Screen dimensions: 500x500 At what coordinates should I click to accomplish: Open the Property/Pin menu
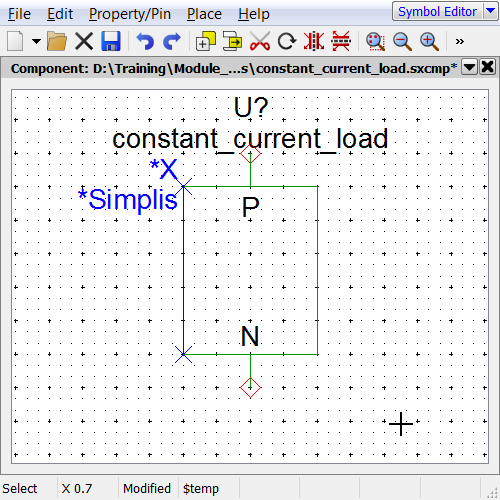click(x=130, y=14)
